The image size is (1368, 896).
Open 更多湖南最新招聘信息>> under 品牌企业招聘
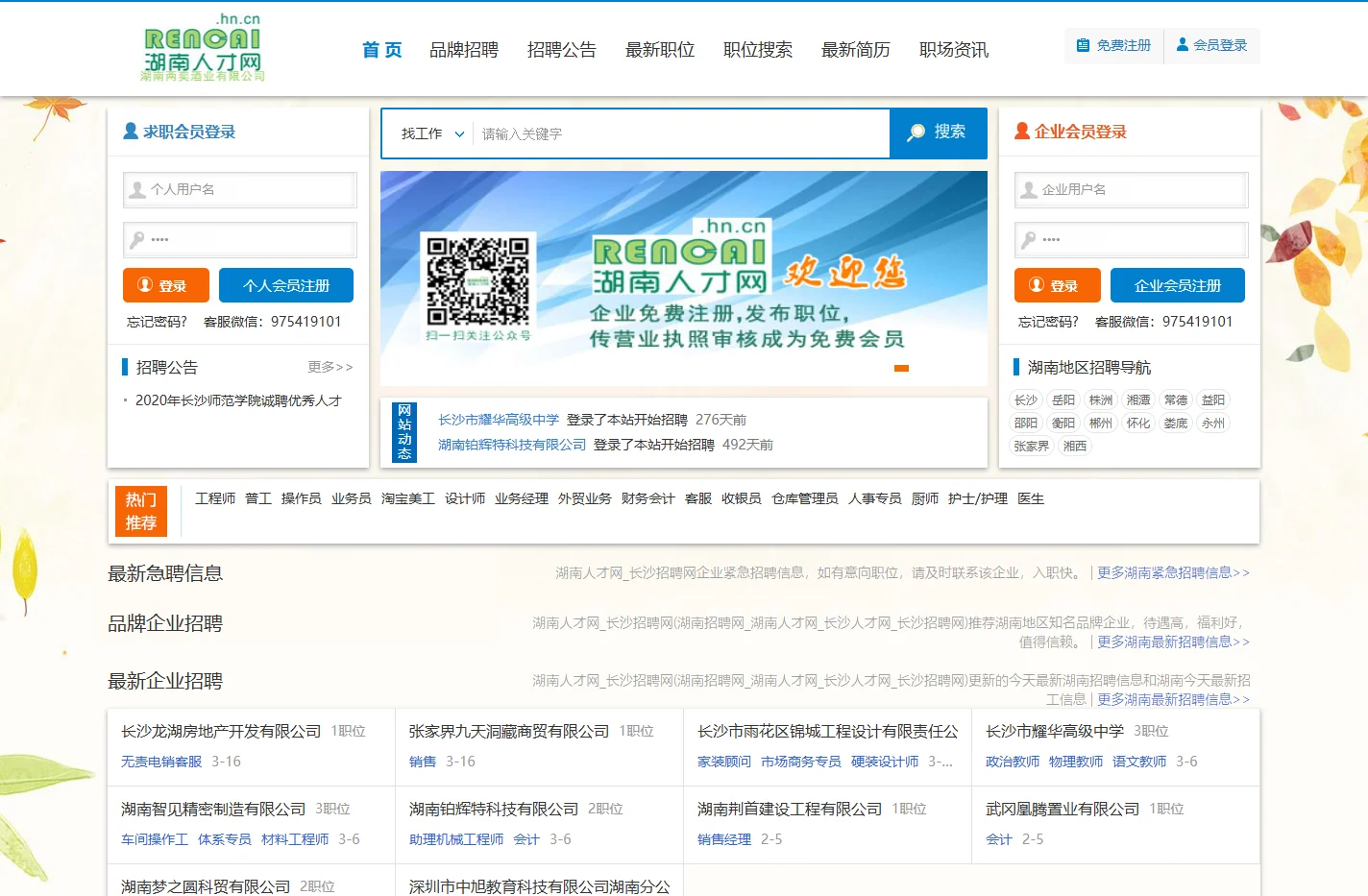(x=1174, y=642)
